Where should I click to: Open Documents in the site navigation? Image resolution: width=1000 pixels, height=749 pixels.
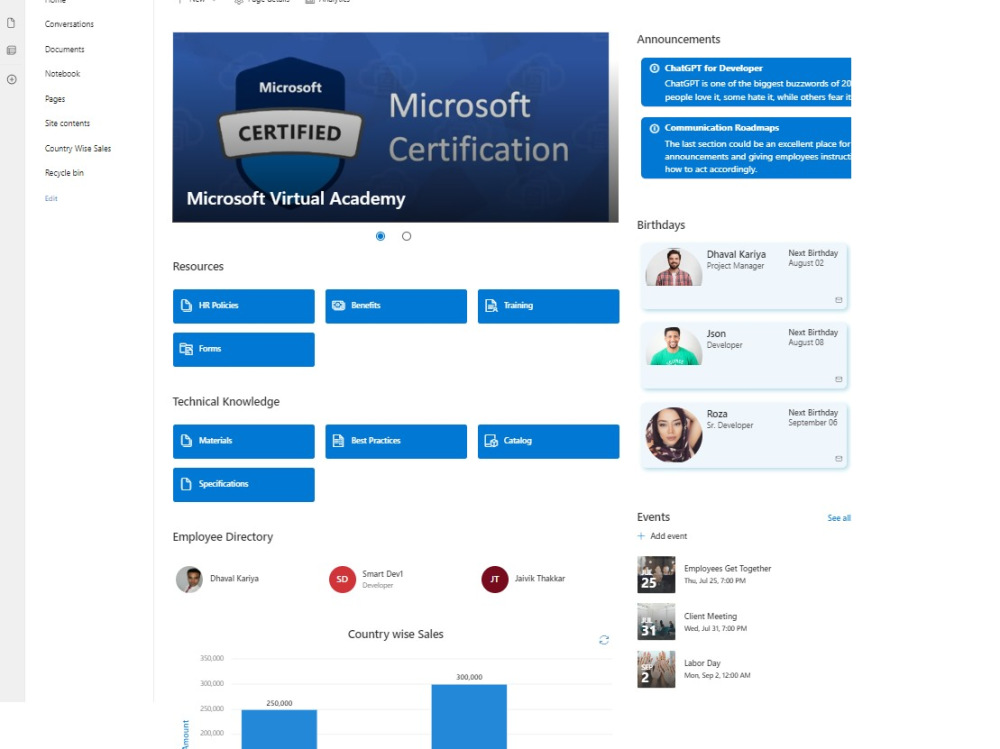64,49
